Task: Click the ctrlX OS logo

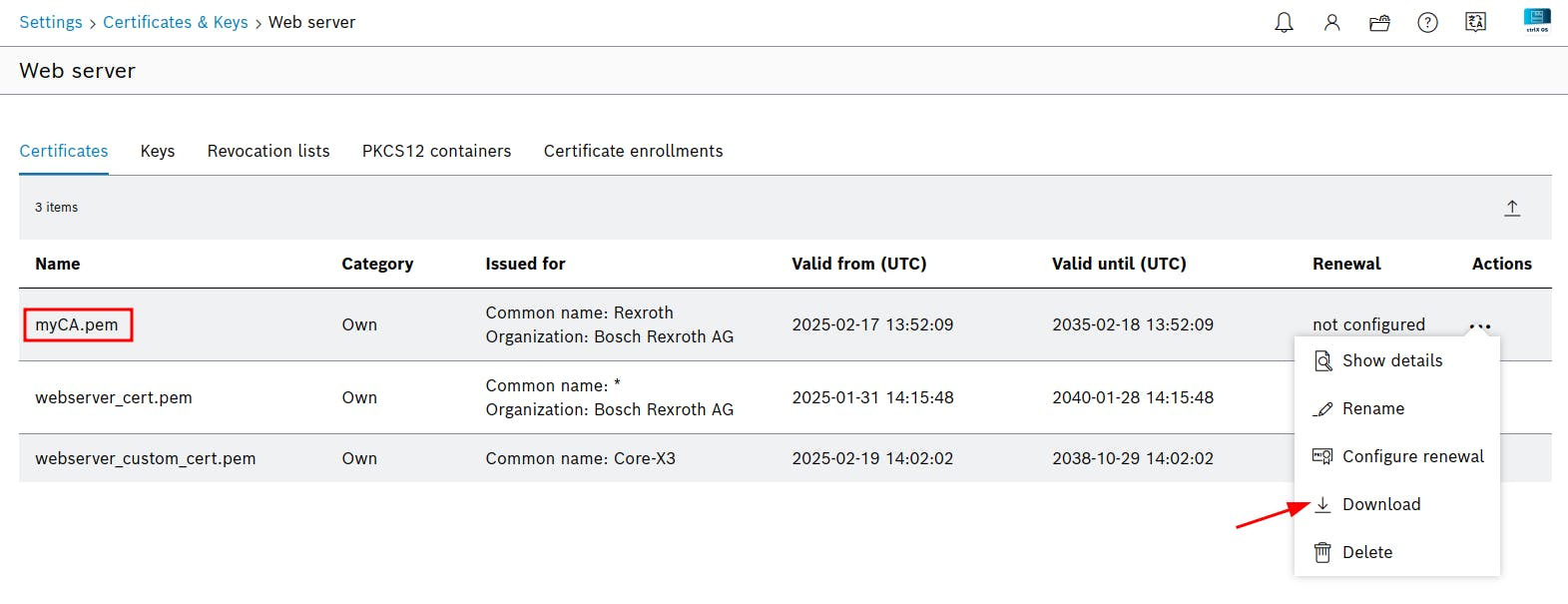Action: tap(1537, 20)
